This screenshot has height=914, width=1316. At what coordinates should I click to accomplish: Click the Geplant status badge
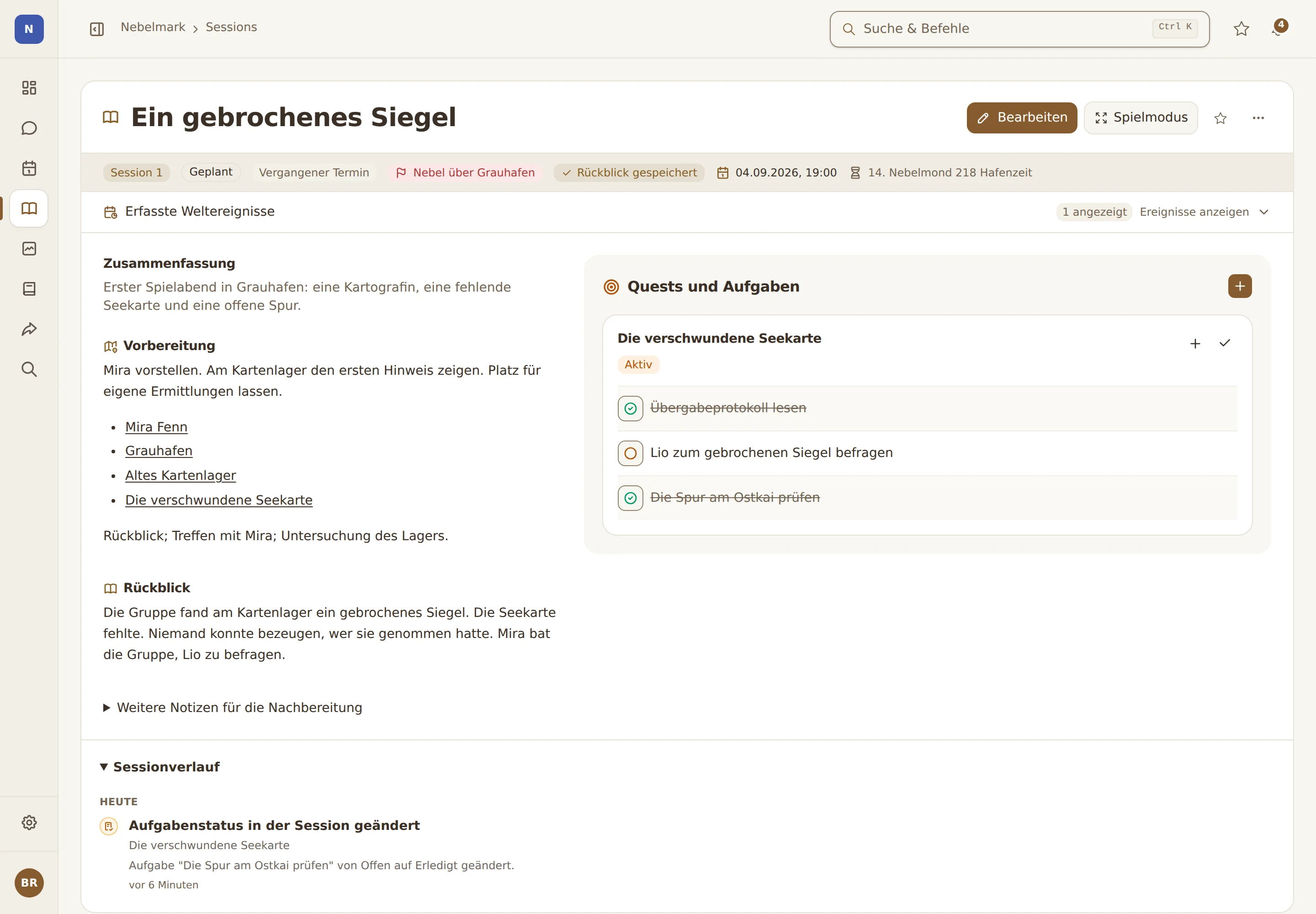click(x=211, y=172)
